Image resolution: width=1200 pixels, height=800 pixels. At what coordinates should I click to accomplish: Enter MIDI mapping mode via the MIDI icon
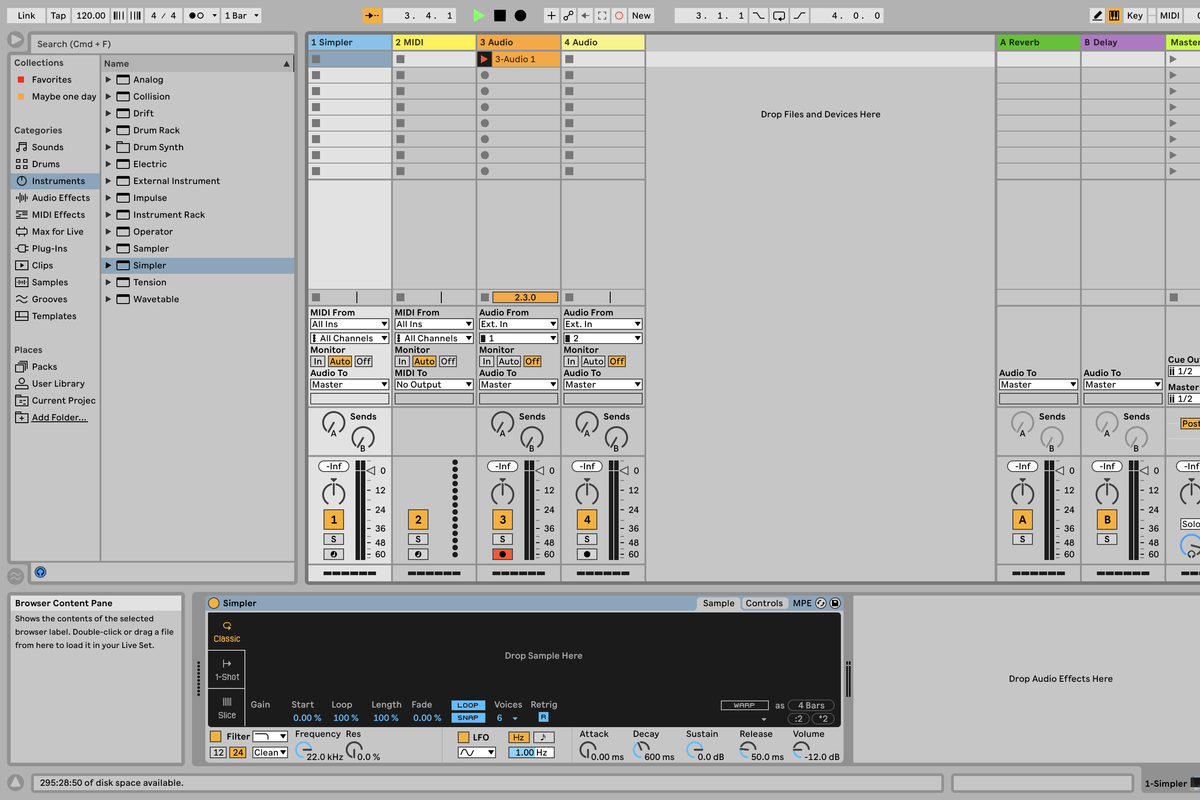tap(1172, 15)
